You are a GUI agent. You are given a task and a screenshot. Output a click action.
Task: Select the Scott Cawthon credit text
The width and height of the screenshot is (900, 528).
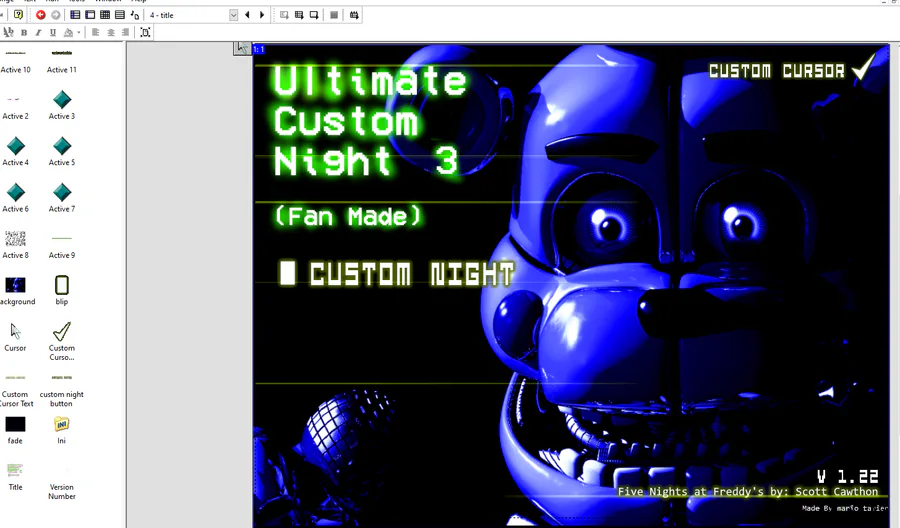748,492
